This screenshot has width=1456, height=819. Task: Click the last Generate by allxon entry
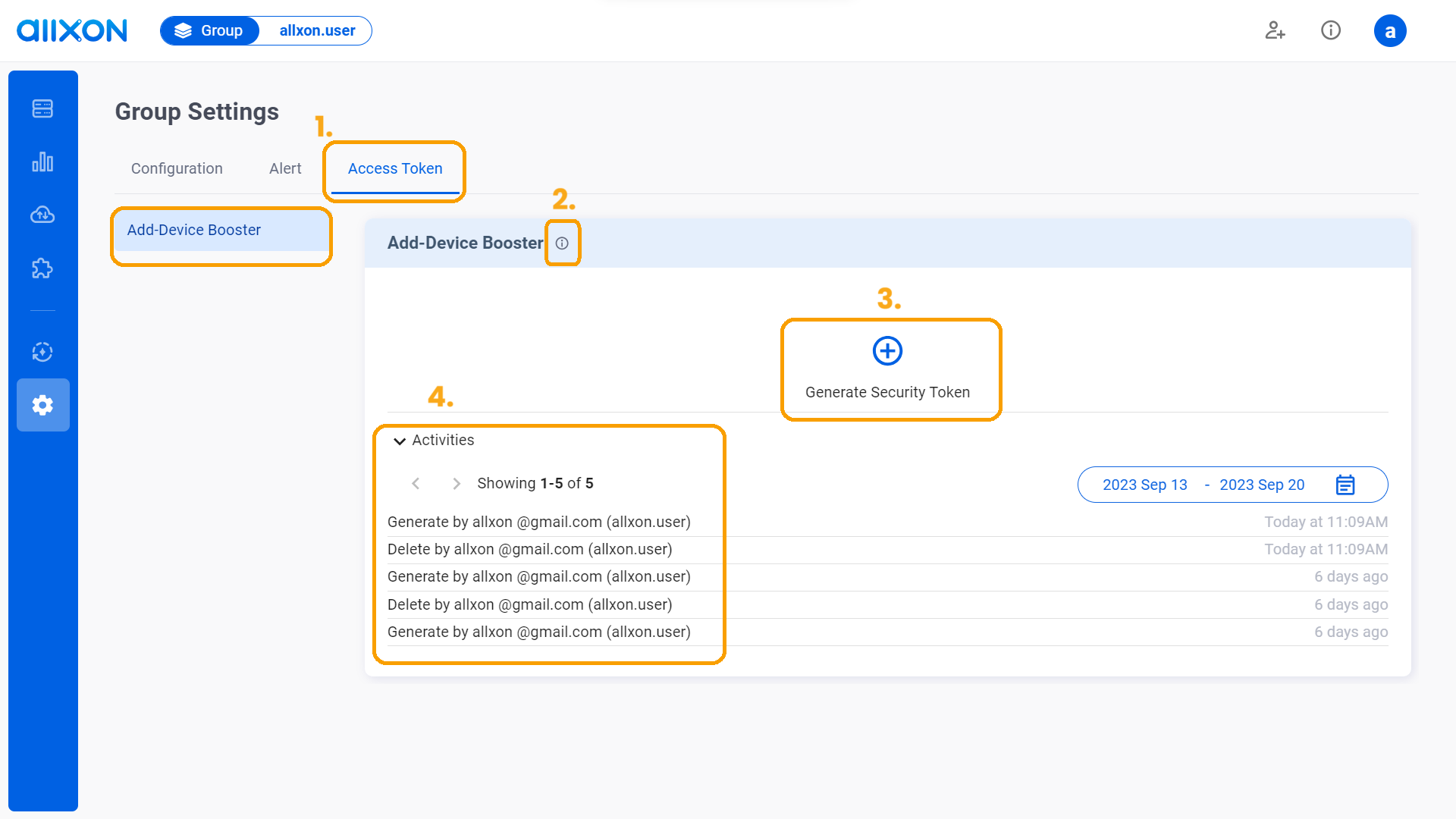(x=539, y=632)
